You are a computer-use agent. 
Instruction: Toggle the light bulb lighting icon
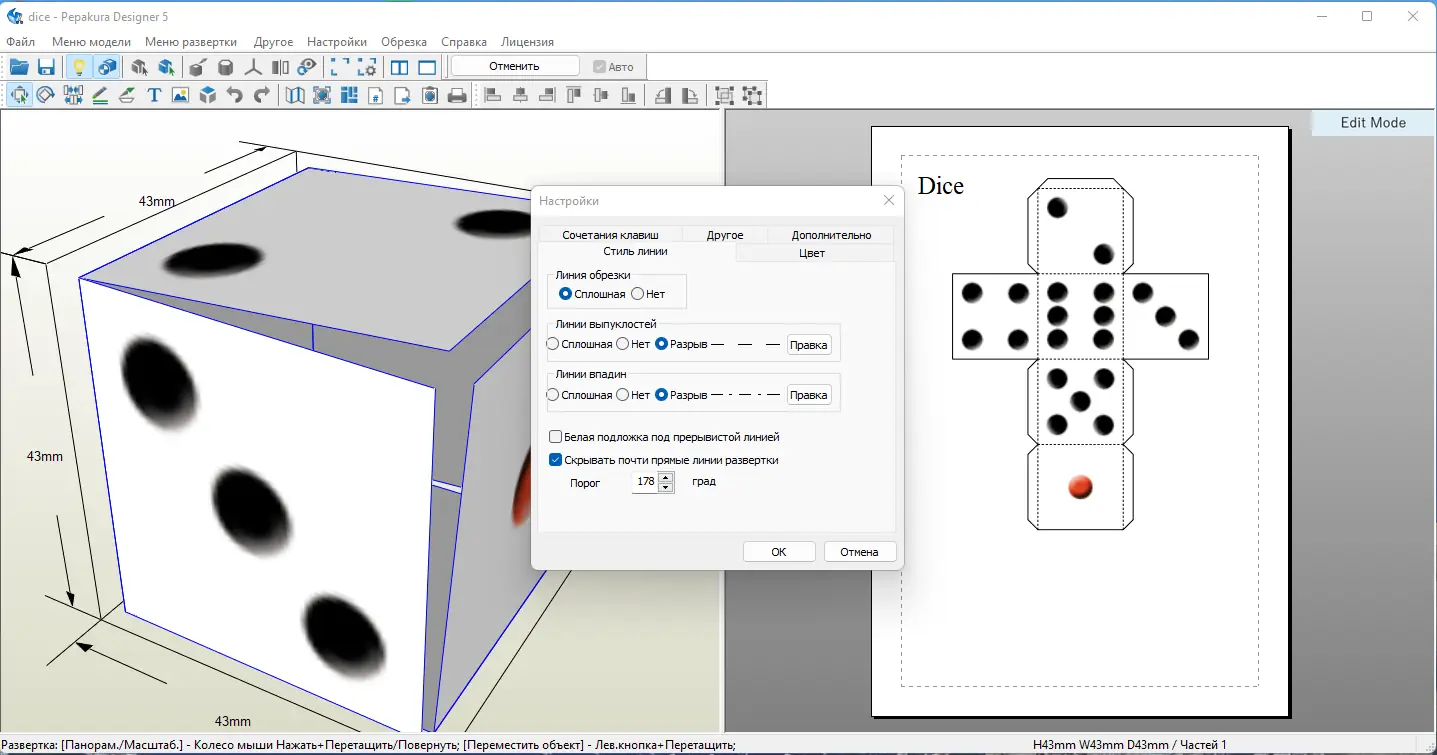coord(78,67)
